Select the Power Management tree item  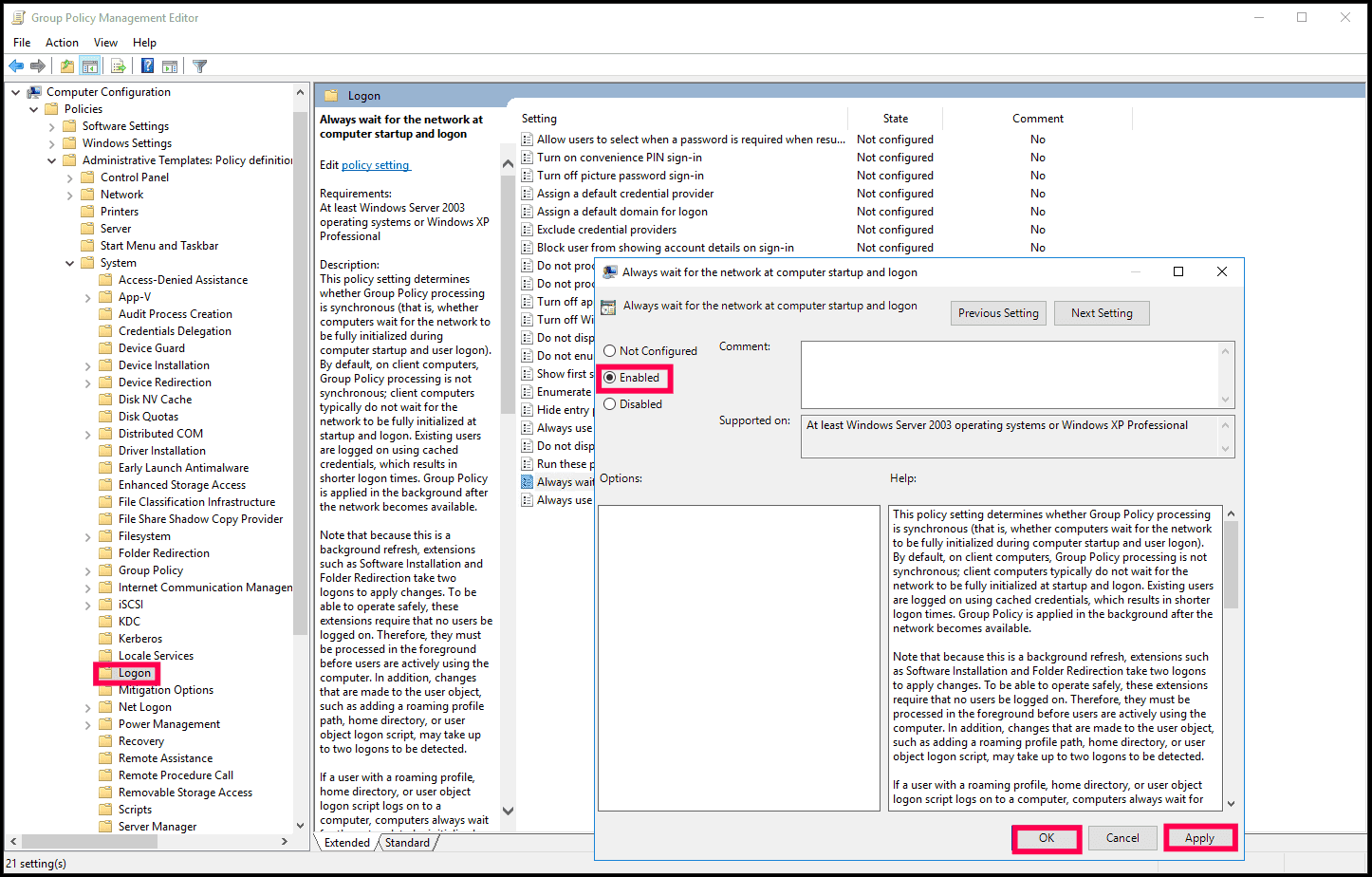pyautogui.click(x=169, y=724)
